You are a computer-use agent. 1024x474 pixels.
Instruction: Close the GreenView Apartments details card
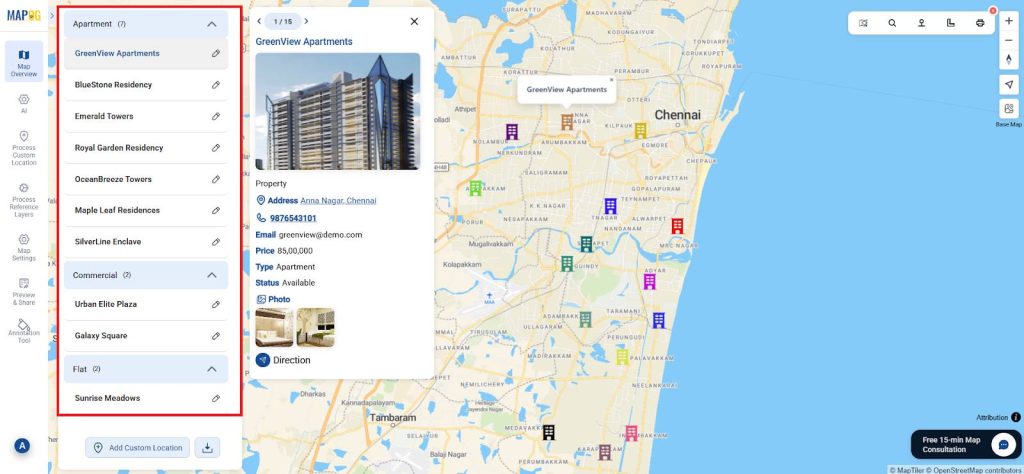tap(414, 22)
